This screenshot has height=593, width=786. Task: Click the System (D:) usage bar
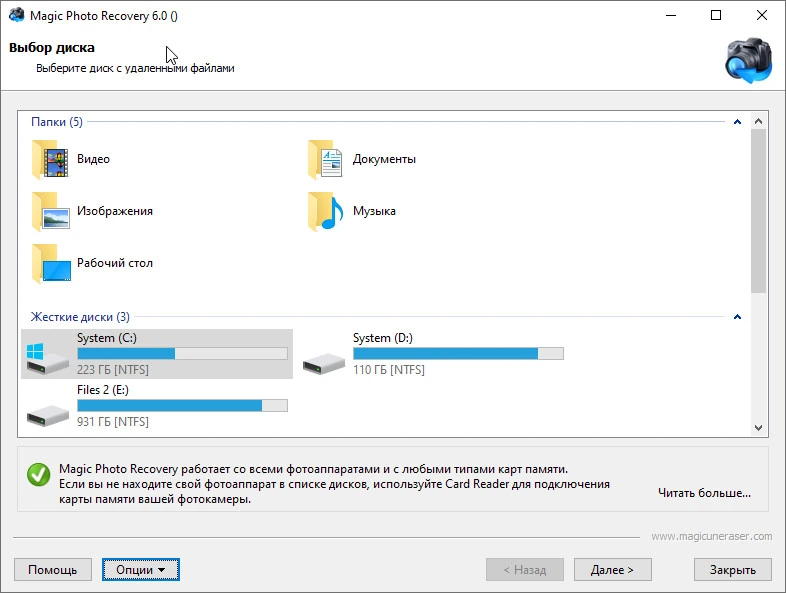click(x=458, y=354)
